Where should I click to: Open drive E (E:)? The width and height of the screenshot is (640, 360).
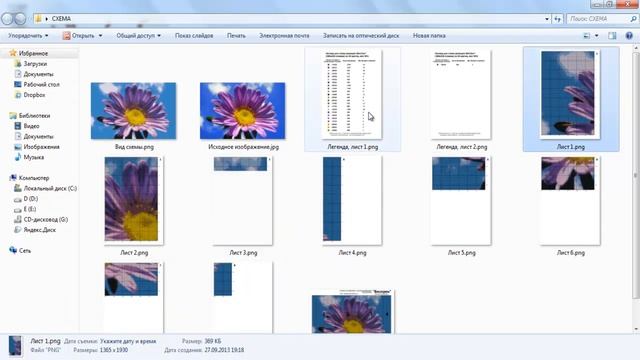tap(30, 209)
